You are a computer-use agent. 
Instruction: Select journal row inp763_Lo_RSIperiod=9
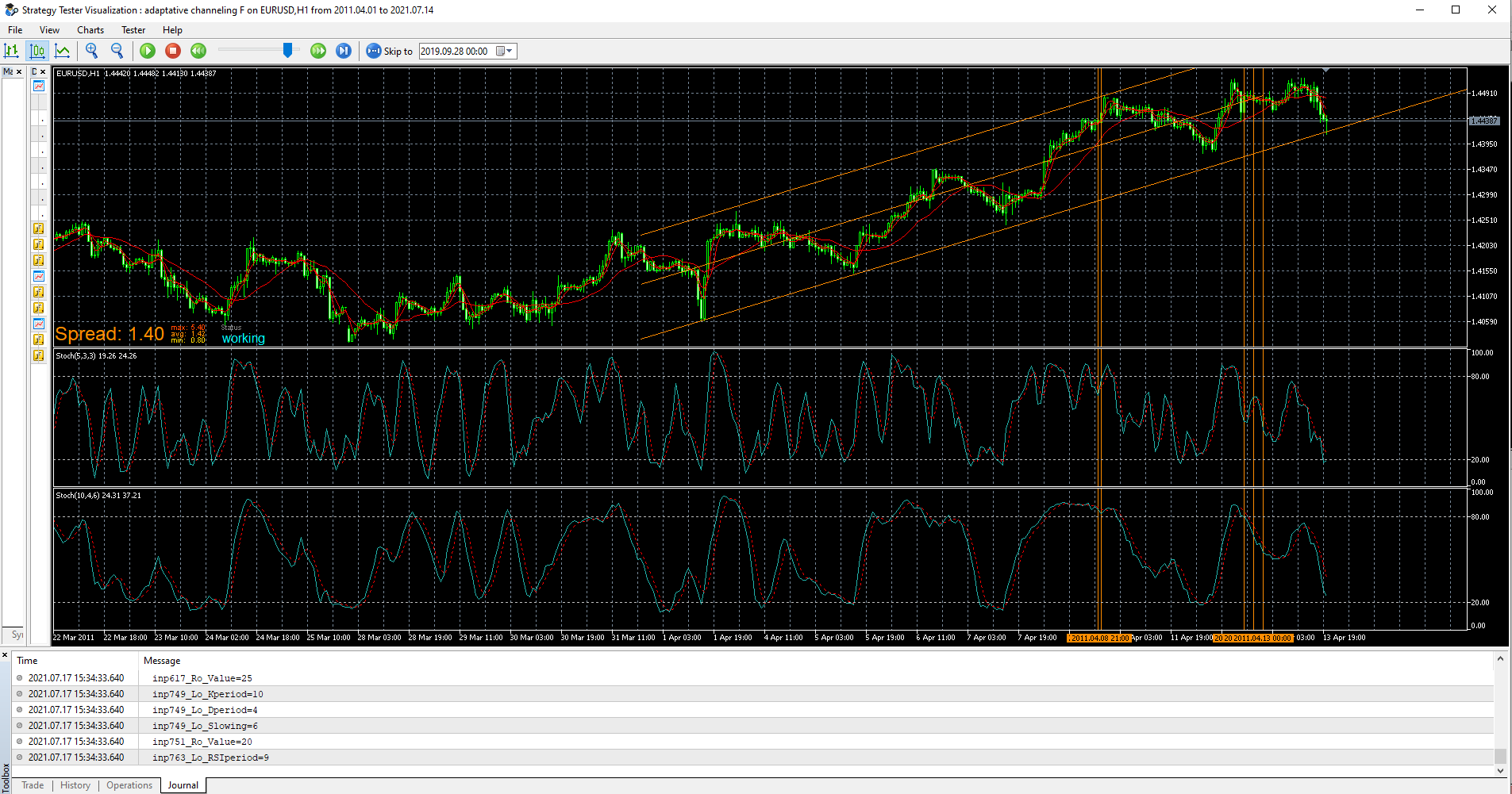pos(754,758)
